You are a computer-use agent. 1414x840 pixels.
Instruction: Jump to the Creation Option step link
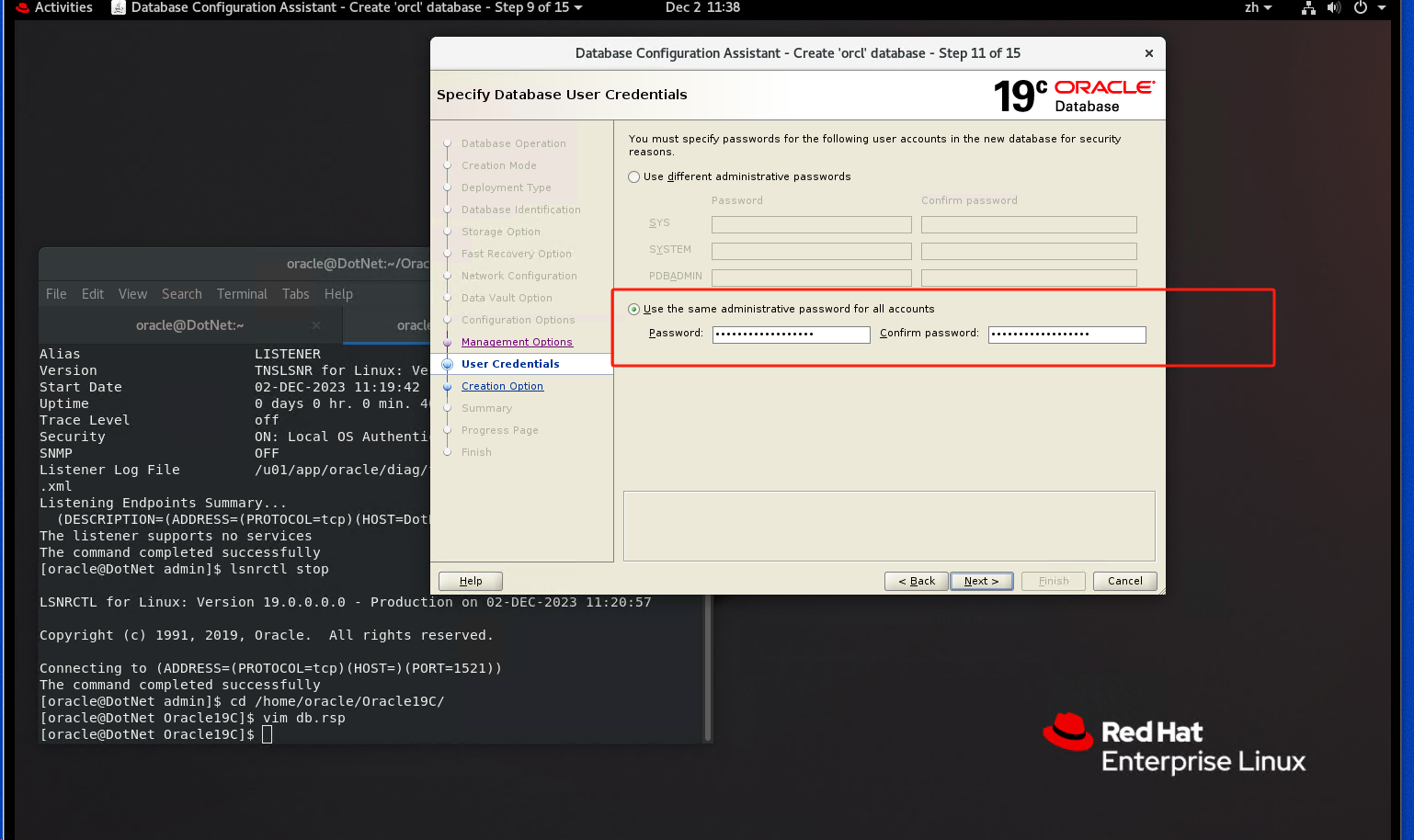[502, 386]
